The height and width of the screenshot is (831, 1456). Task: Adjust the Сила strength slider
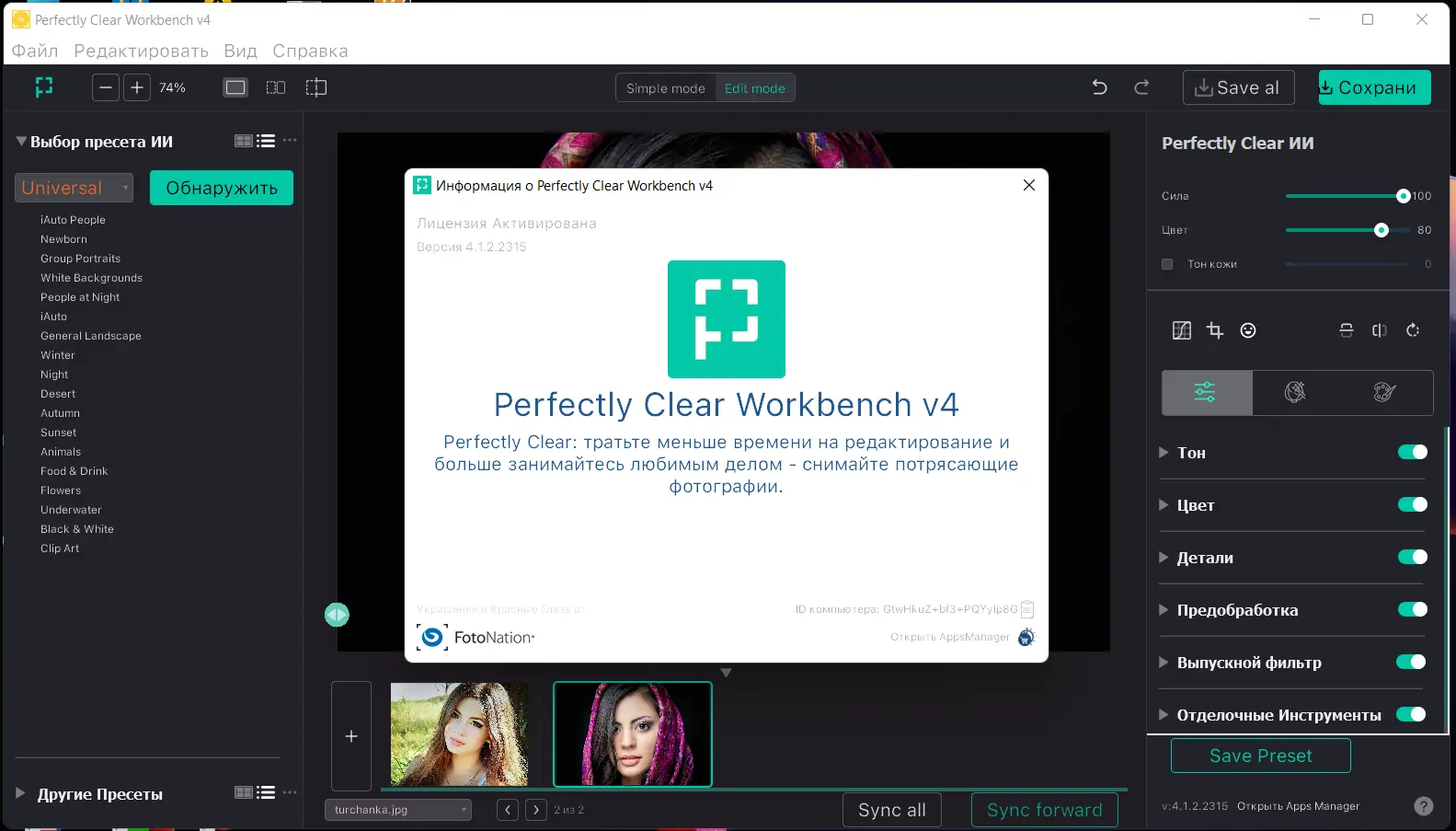pyautogui.click(x=1347, y=195)
